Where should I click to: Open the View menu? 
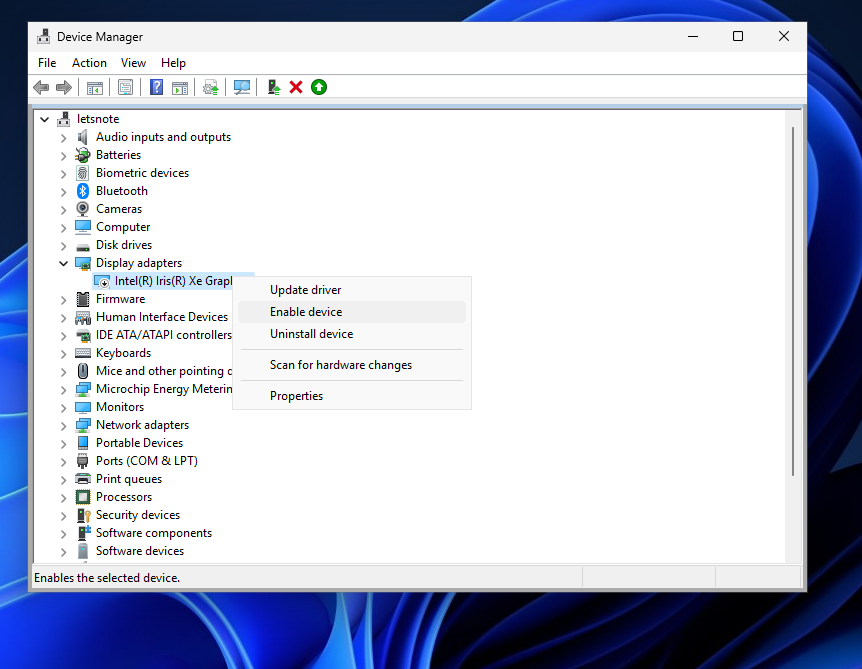(133, 63)
